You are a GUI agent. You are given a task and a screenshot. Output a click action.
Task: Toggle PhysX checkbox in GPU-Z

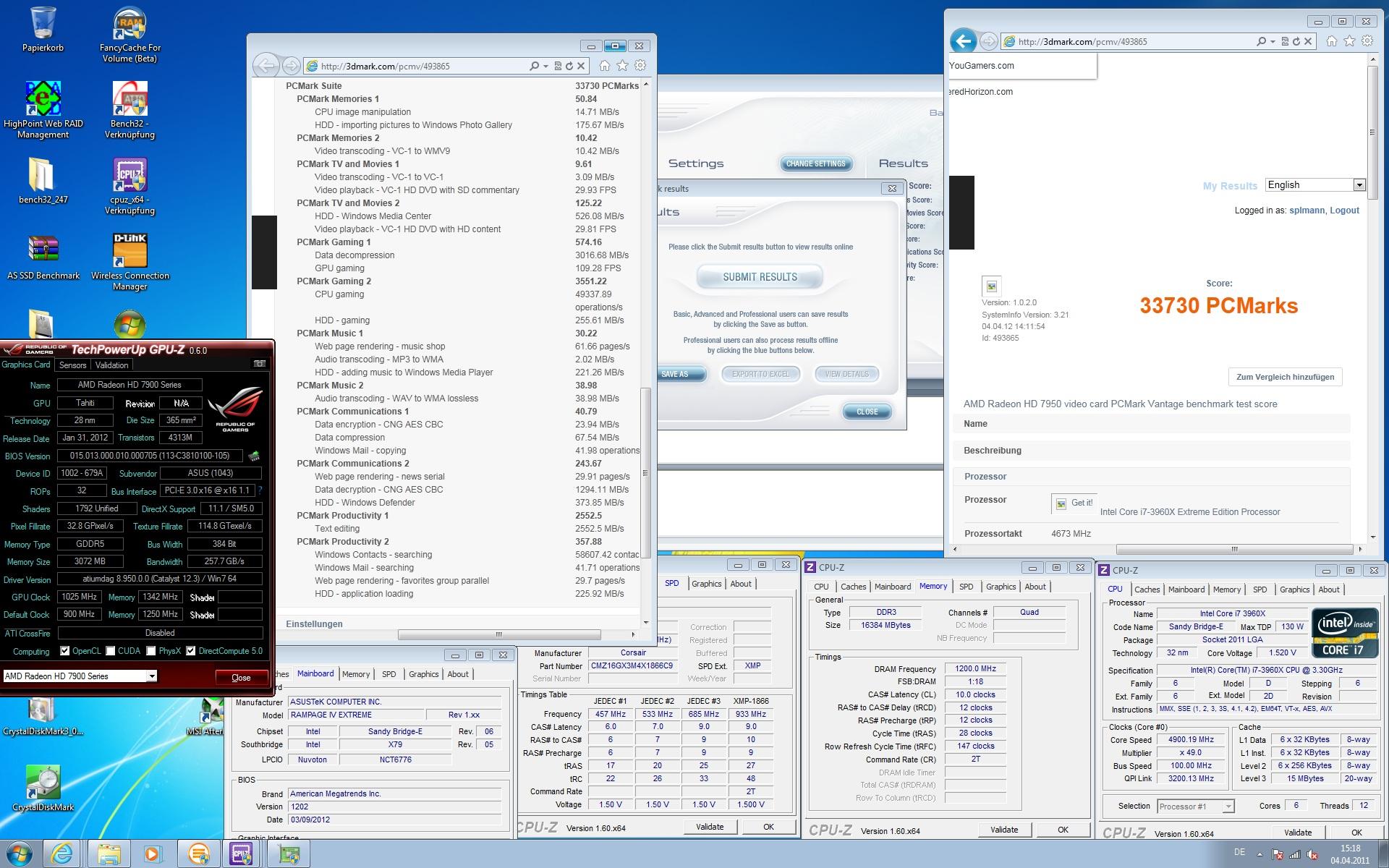click(x=150, y=651)
